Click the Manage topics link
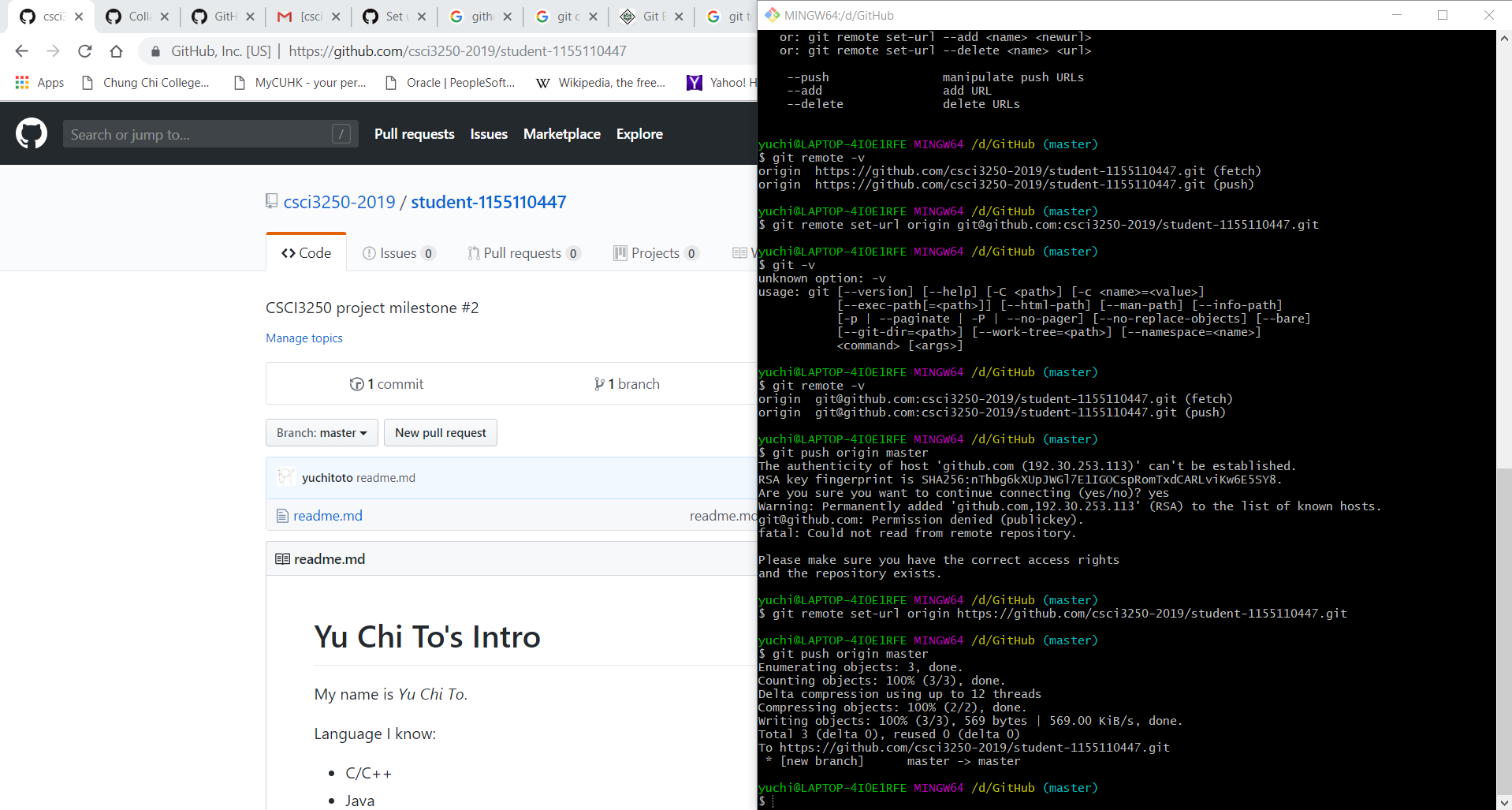 point(304,338)
